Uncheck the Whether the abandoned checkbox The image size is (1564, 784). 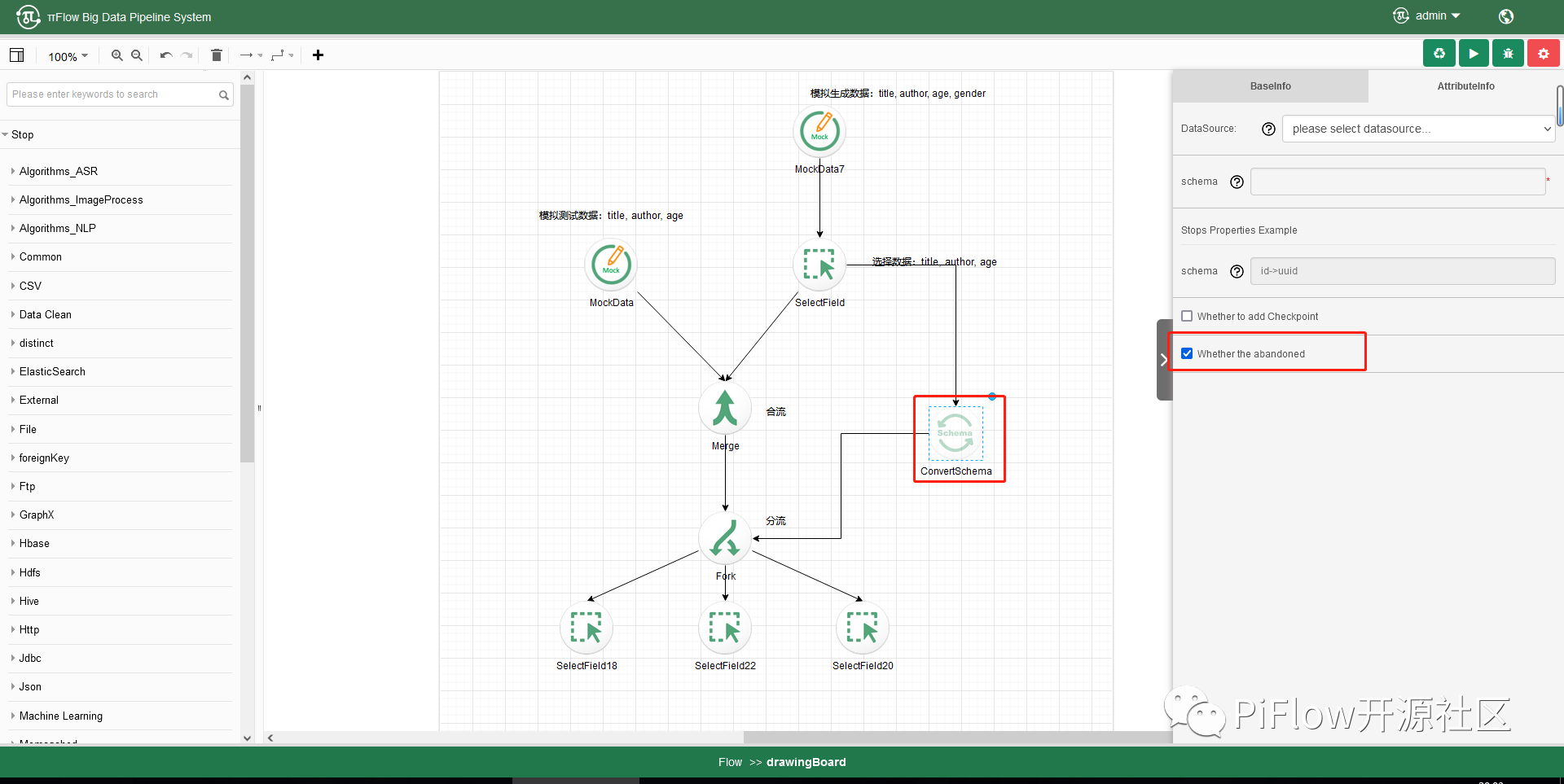click(1187, 353)
